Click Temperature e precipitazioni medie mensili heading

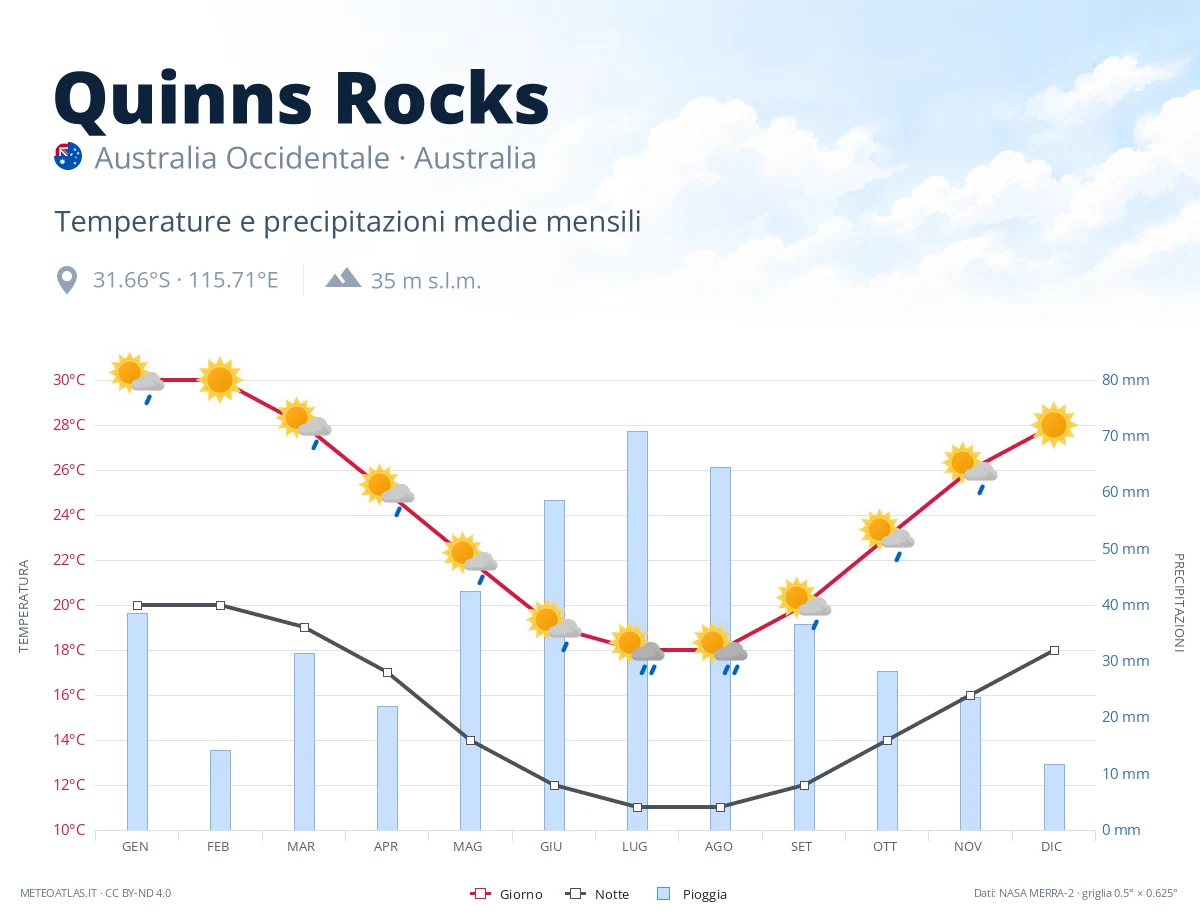[x=347, y=221]
